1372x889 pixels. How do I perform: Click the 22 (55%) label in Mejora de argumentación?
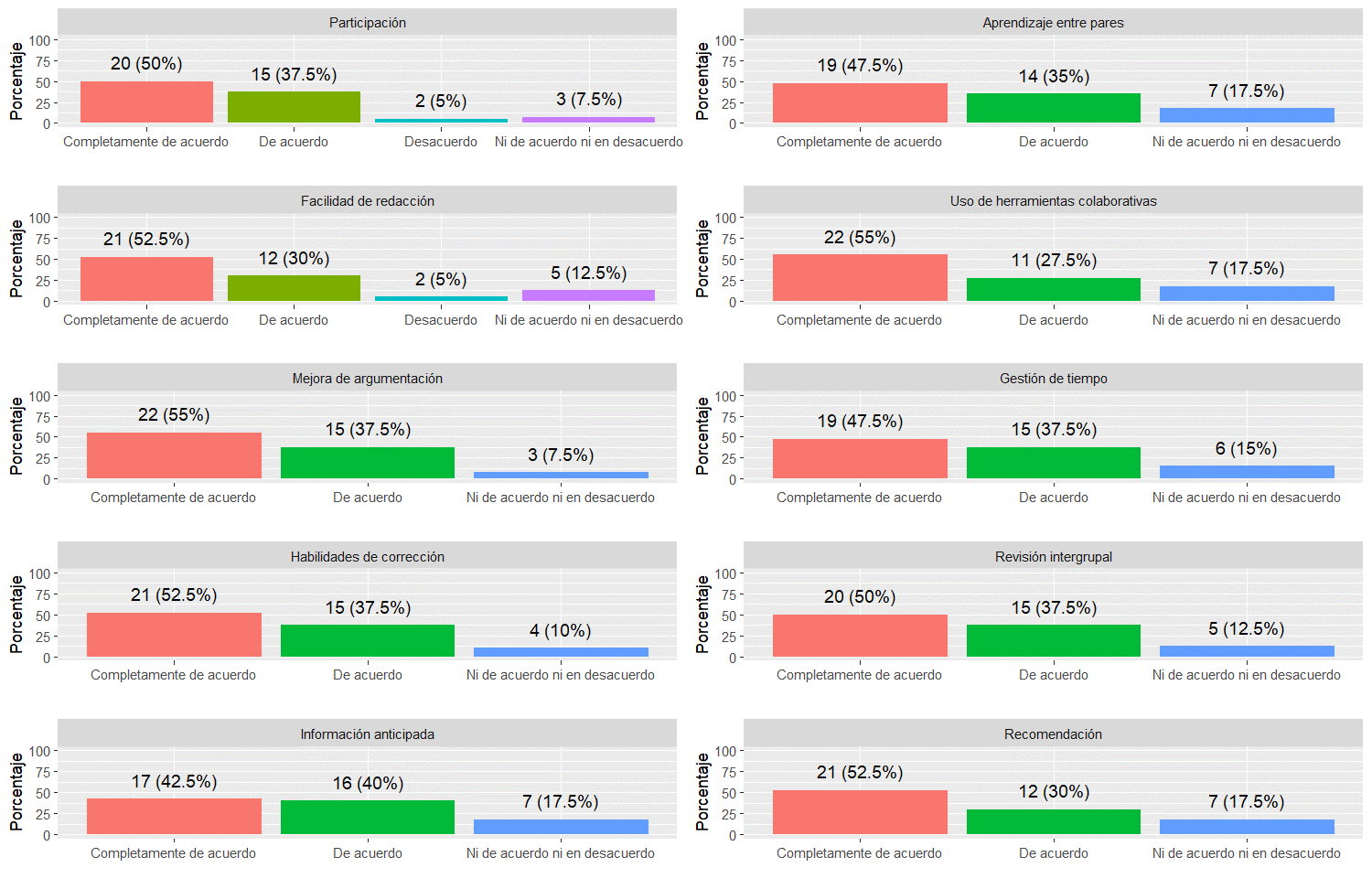pos(174,414)
